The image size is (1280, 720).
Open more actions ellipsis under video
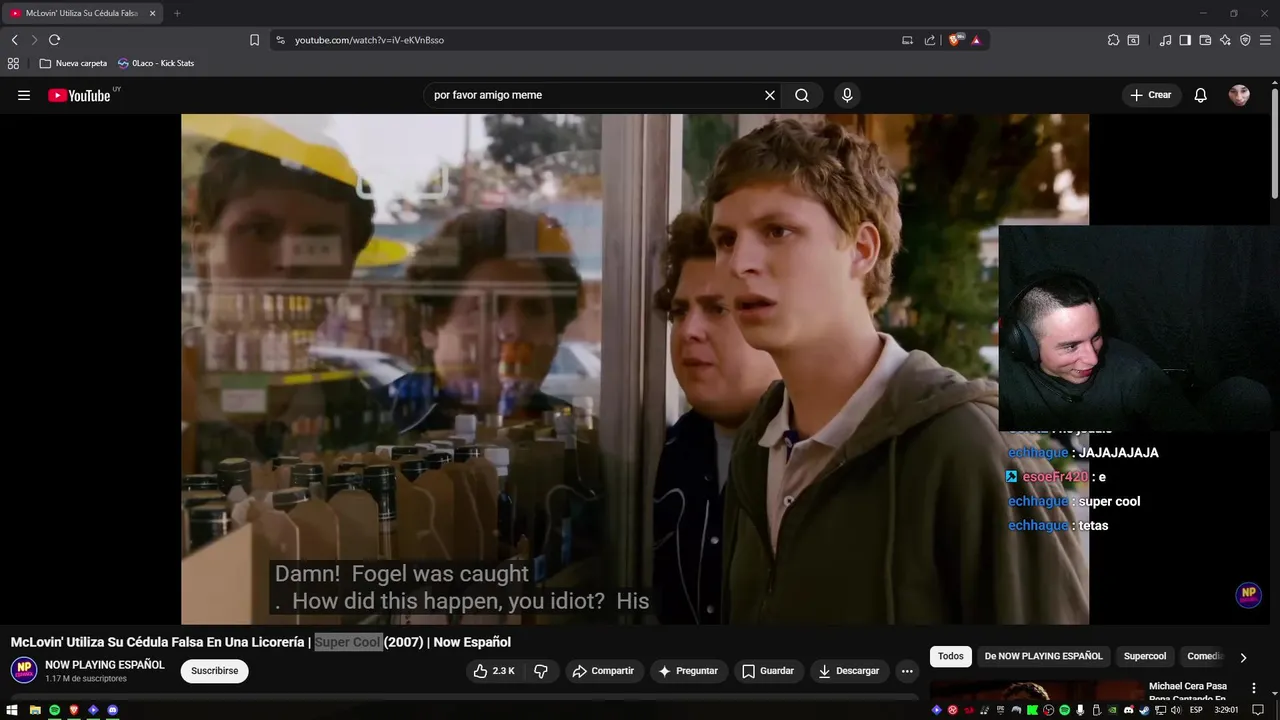click(907, 671)
